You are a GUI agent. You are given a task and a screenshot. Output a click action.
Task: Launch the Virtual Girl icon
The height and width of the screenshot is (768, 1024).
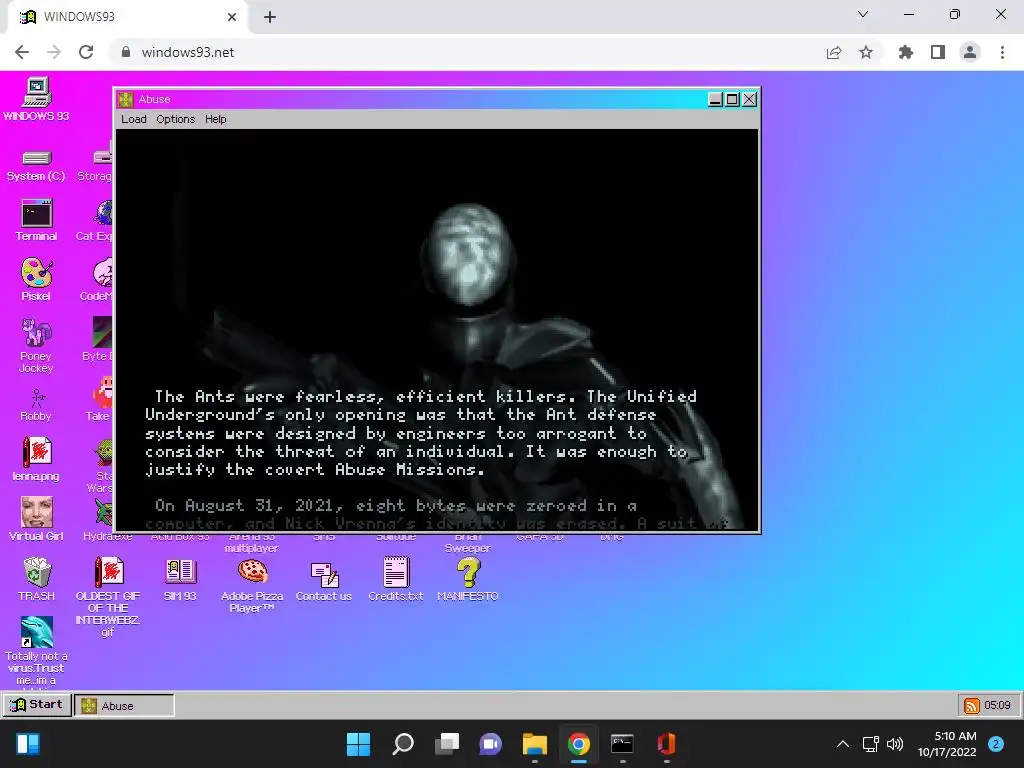(x=36, y=519)
